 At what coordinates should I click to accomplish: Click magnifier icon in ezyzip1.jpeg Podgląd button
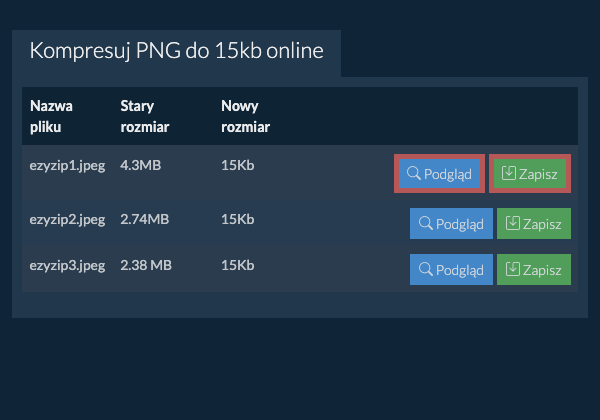(x=414, y=173)
